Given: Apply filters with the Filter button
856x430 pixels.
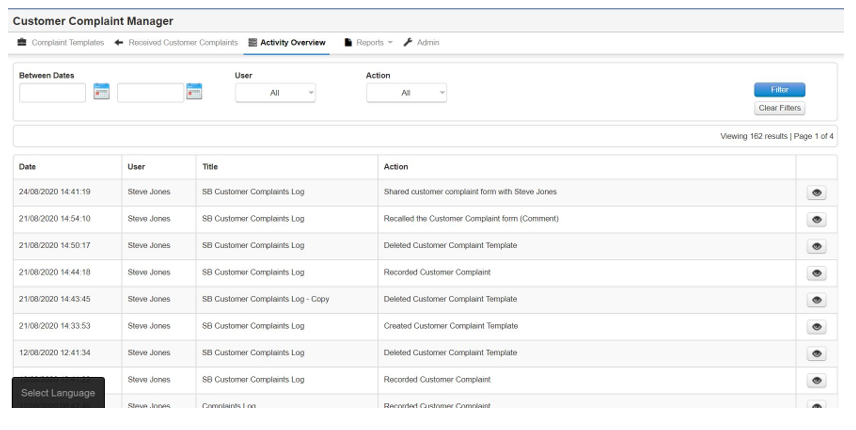Looking at the screenshot, I should [x=780, y=89].
